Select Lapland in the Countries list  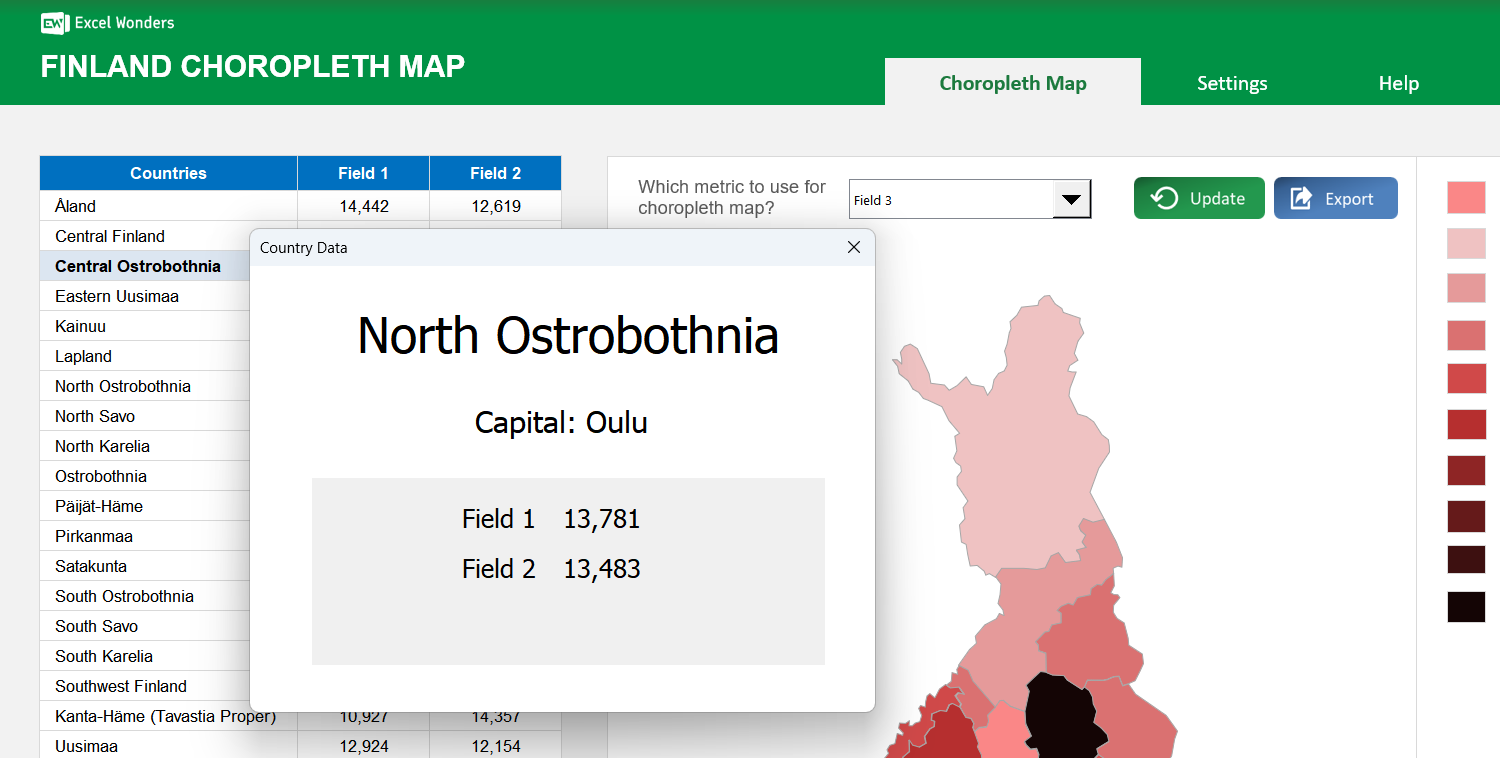(x=82, y=356)
